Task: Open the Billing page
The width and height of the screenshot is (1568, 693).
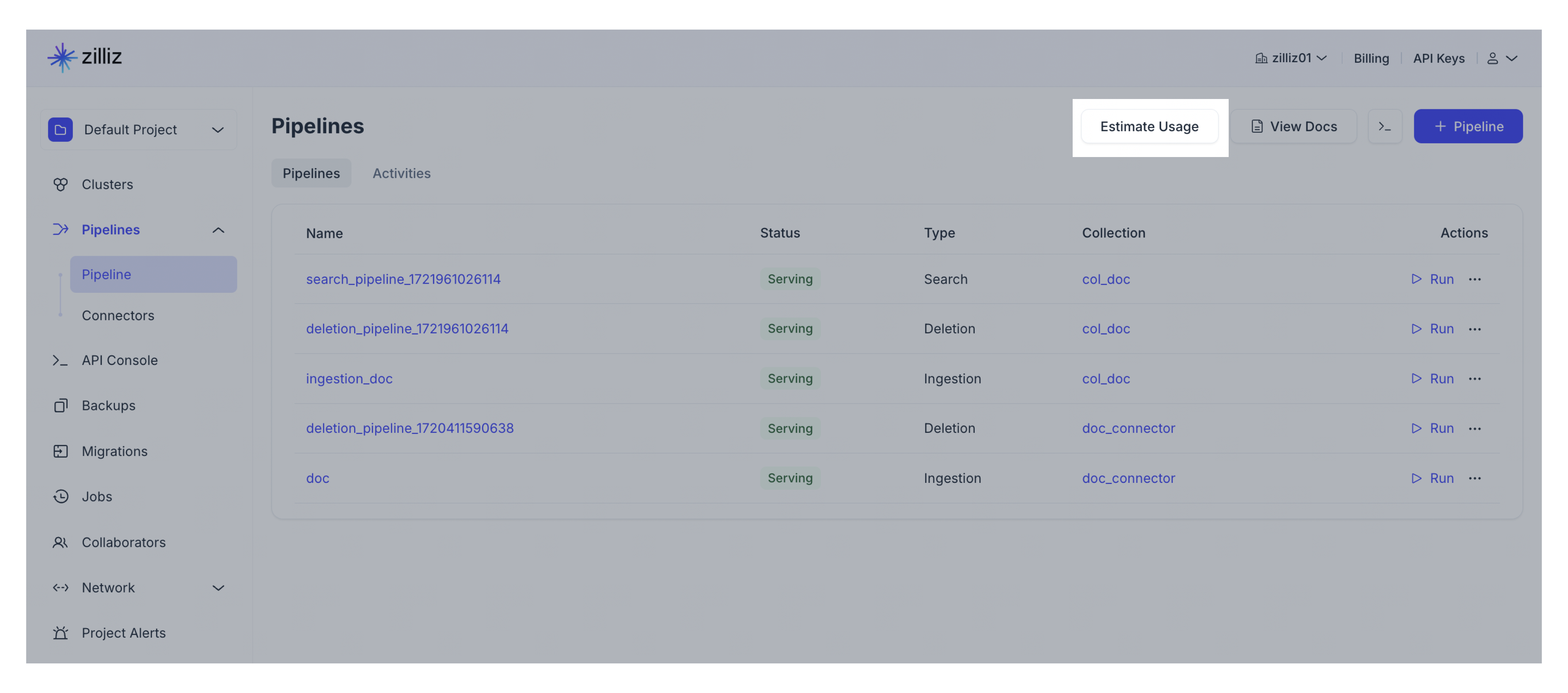Action: pyautogui.click(x=1371, y=58)
